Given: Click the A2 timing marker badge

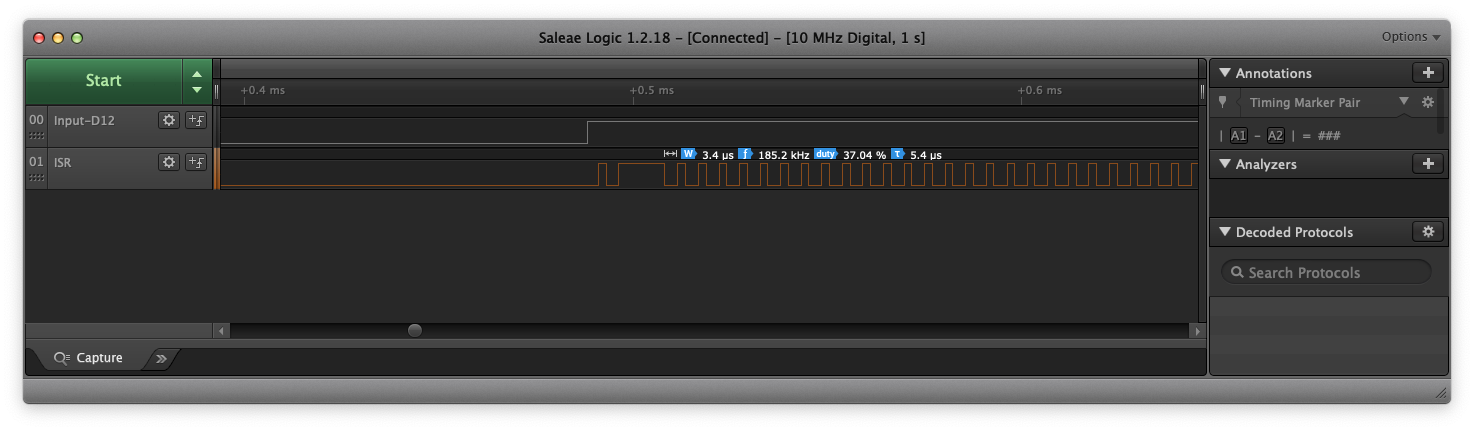Looking at the screenshot, I should pos(1275,136).
